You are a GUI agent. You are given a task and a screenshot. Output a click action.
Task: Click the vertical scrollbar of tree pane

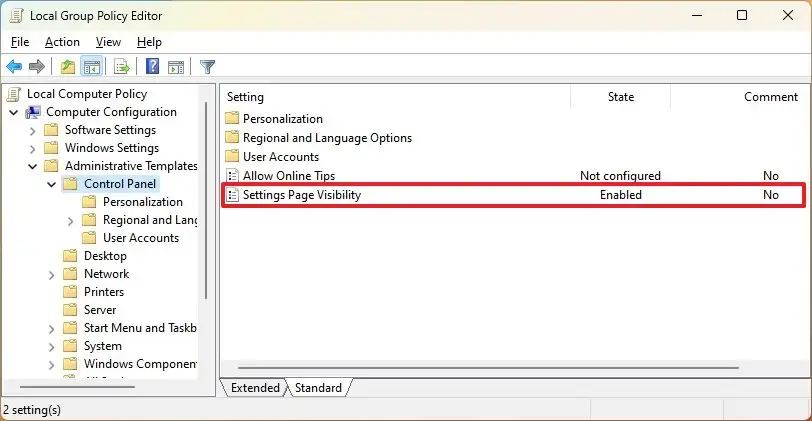point(207,199)
